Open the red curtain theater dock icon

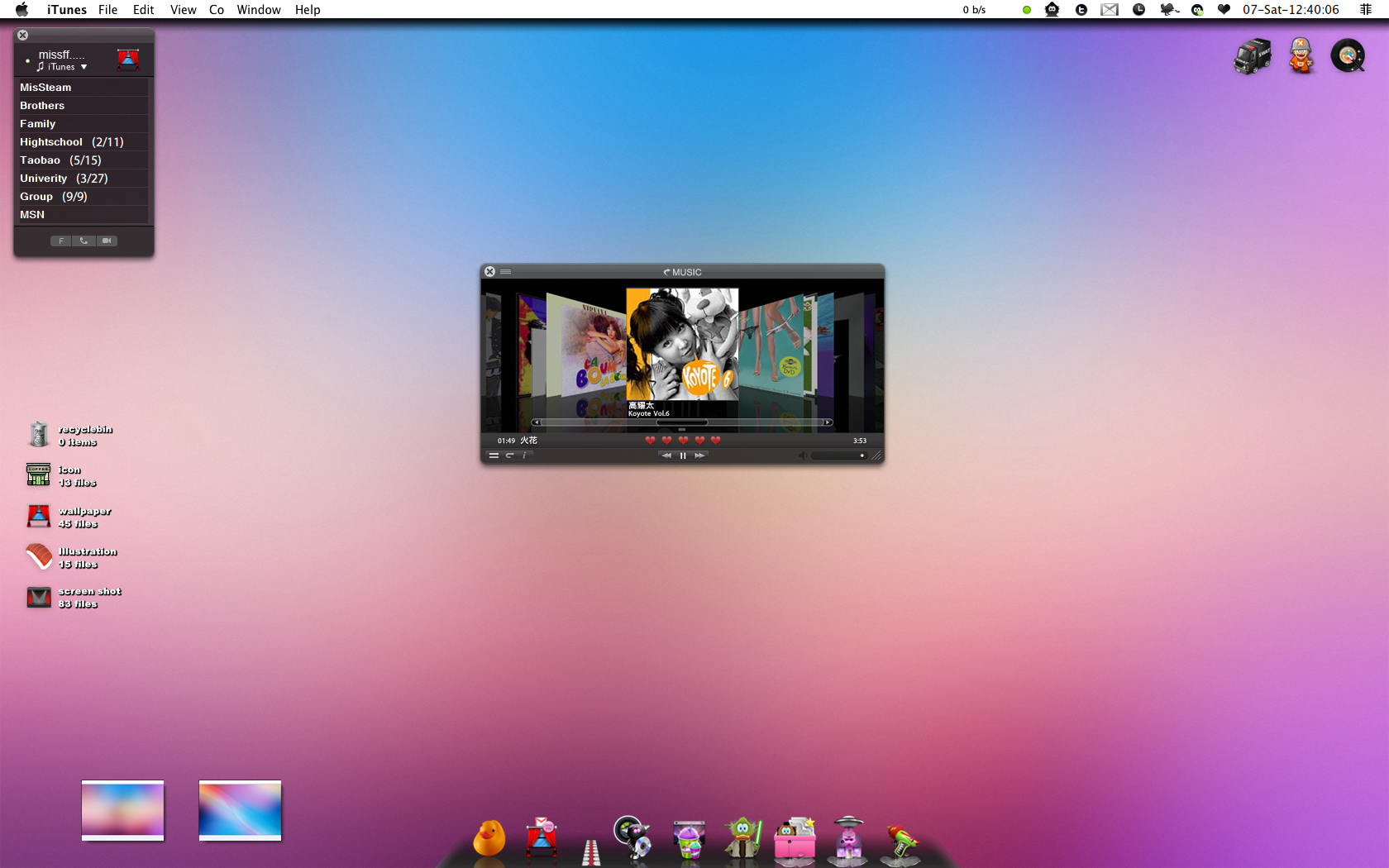pos(542,837)
